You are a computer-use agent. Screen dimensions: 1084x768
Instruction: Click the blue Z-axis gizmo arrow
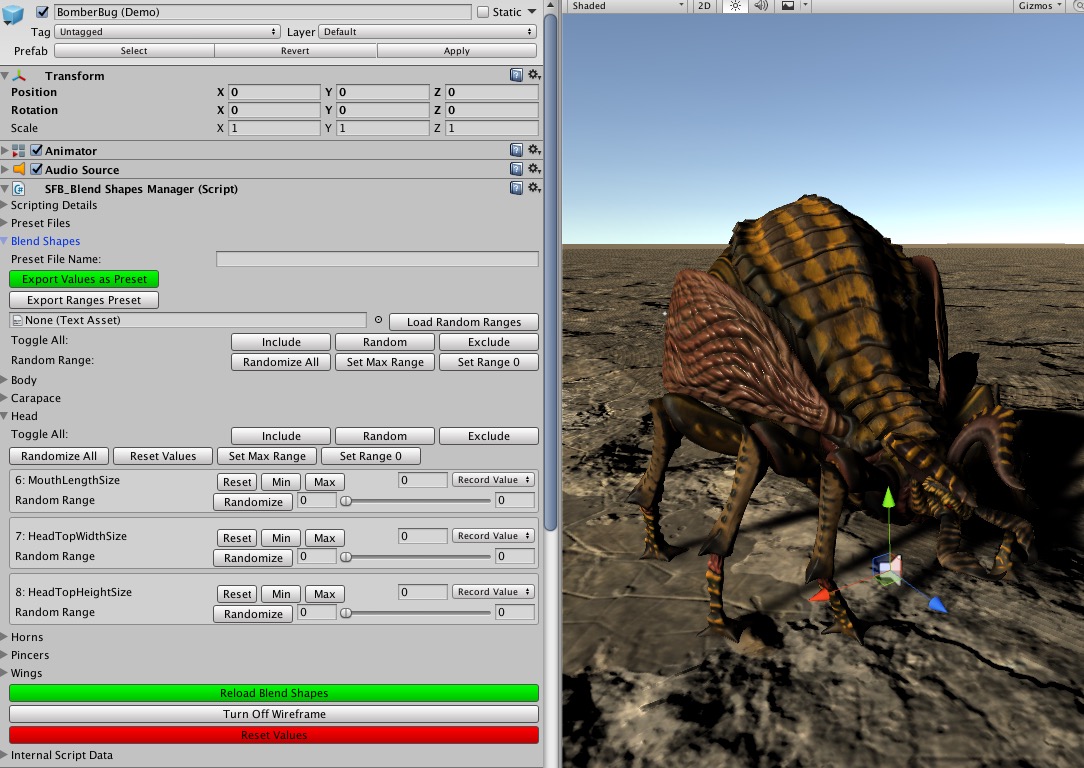coord(937,605)
